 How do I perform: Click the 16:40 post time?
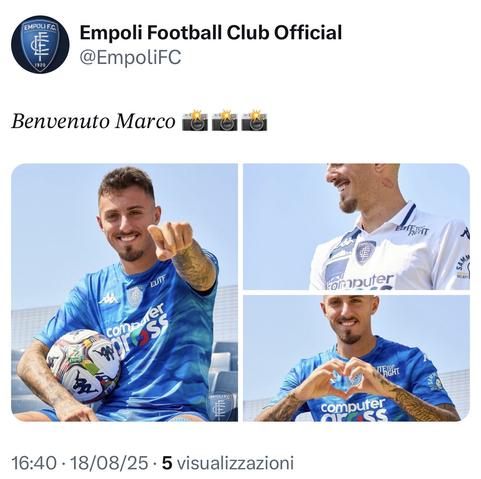click(34, 463)
